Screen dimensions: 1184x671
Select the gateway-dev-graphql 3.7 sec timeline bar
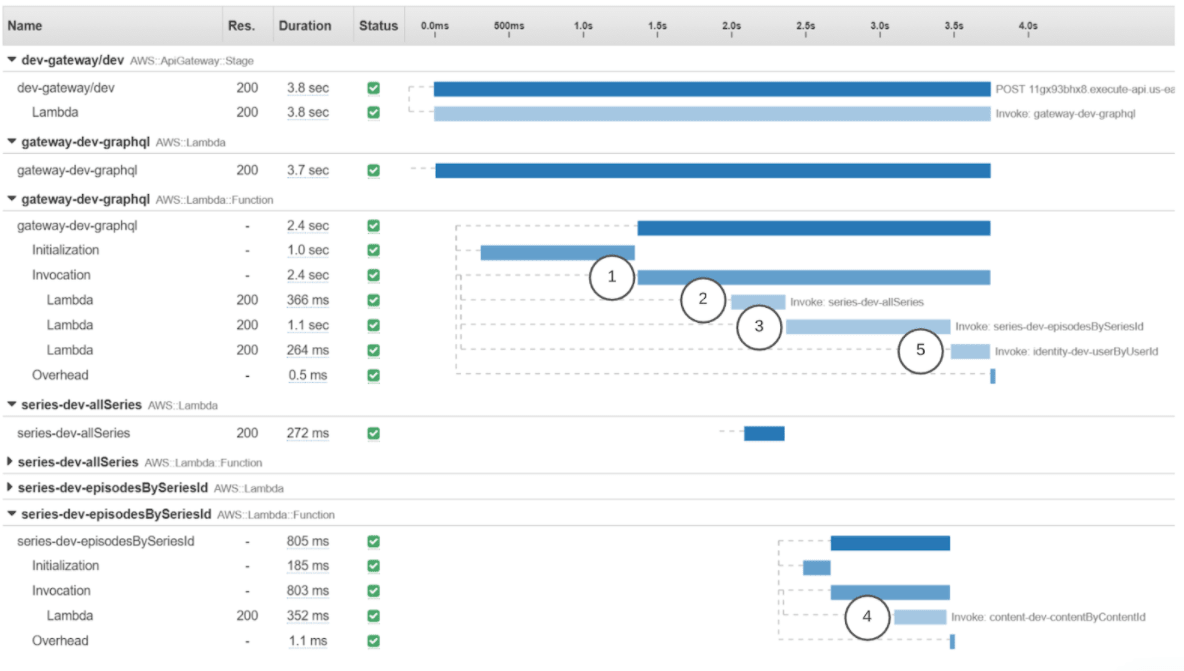(713, 171)
